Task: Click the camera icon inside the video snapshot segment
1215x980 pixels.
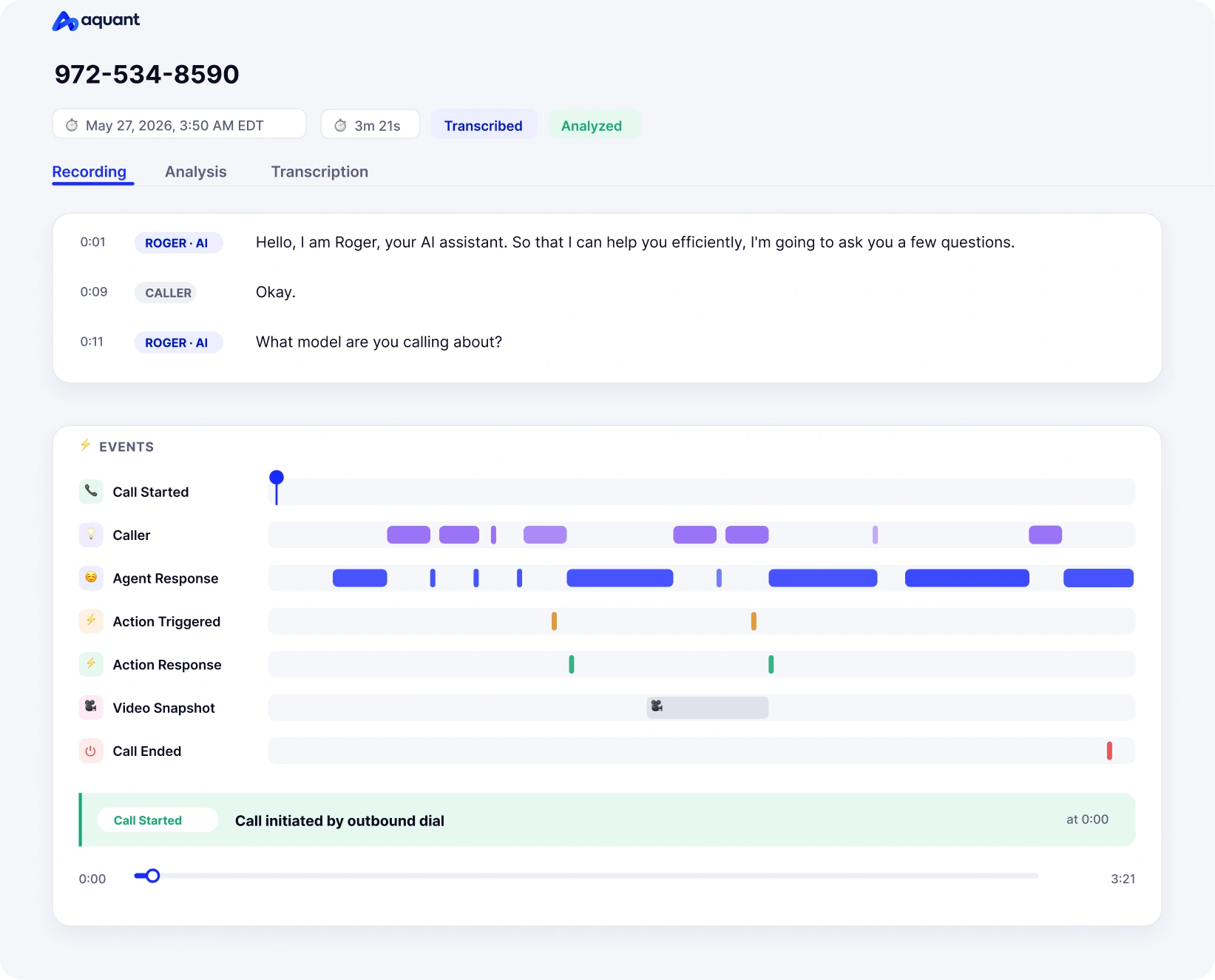Action: 657,706
